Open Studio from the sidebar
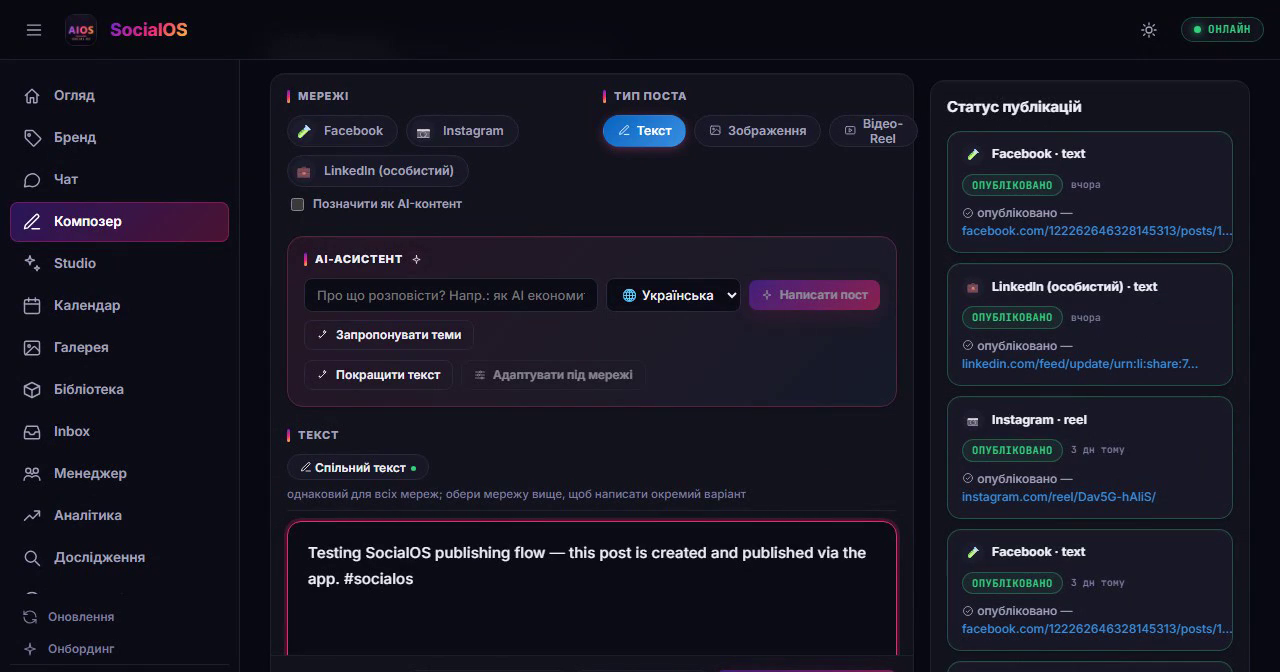Image resolution: width=1280 pixels, height=672 pixels. tap(120, 263)
